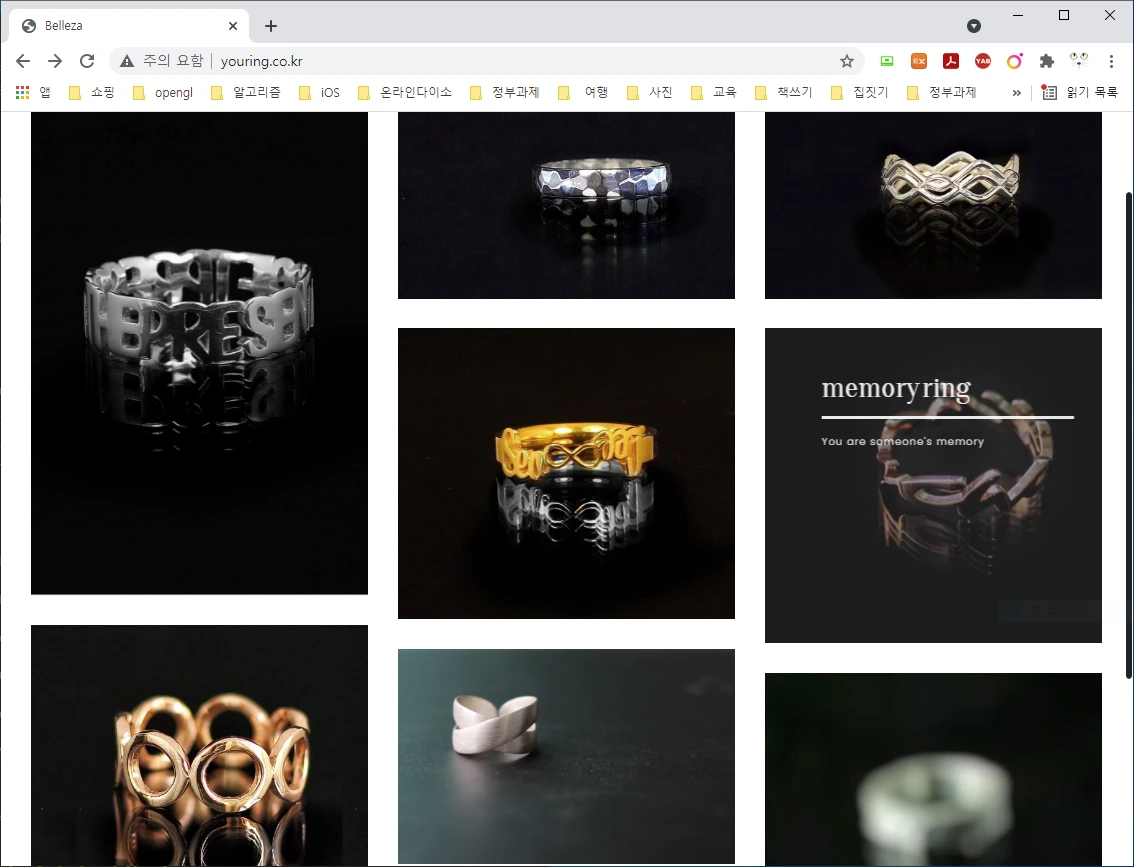This screenshot has height=867, width=1134.
Task: Open the hammered silver band ring image
Action: click(566, 205)
